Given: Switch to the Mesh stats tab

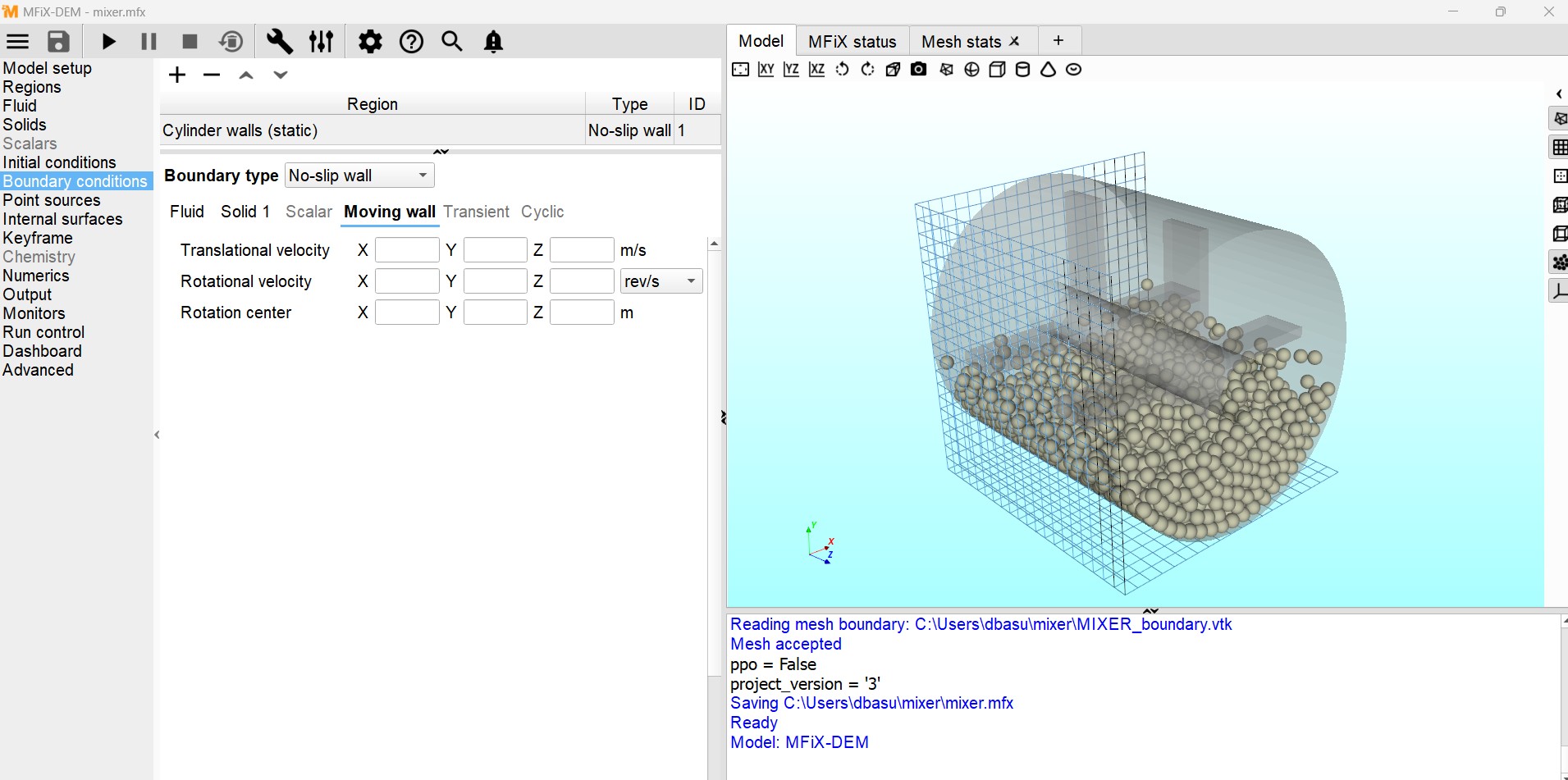Looking at the screenshot, I should pos(961,42).
